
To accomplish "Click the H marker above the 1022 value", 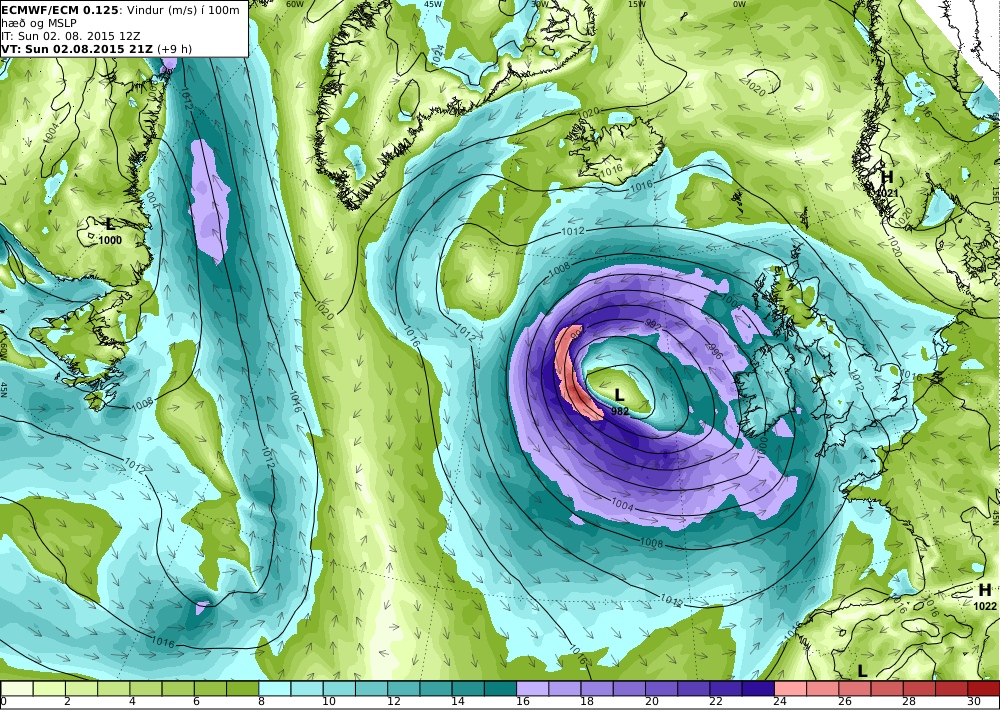I will point(985,590).
